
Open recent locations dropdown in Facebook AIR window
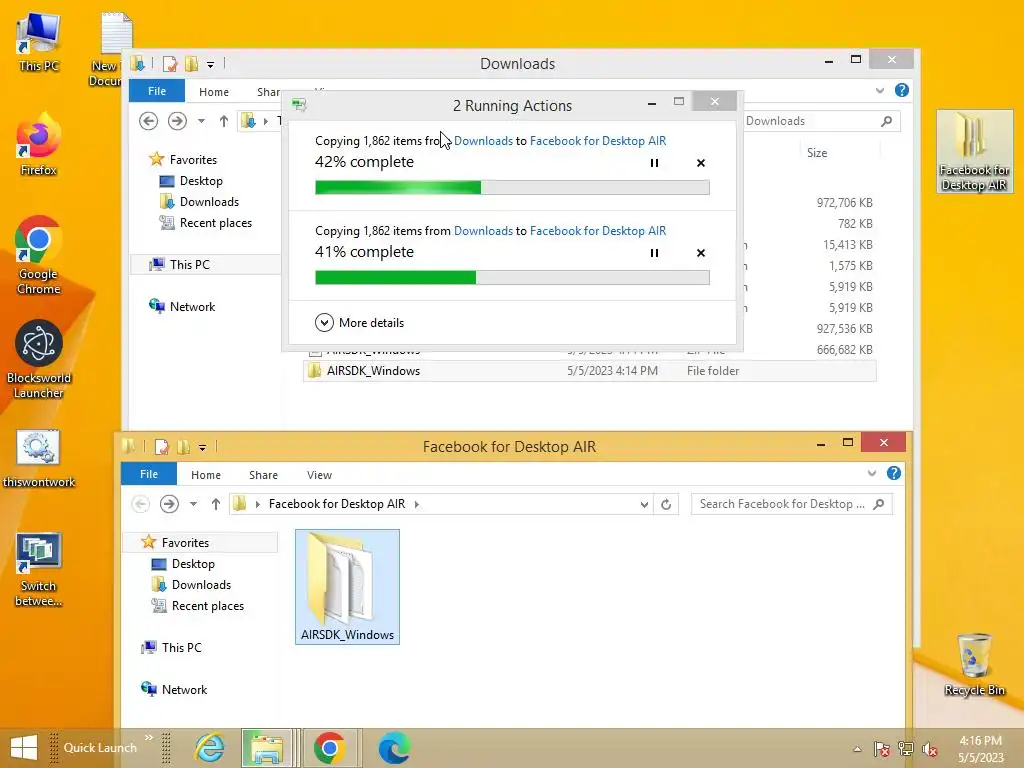click(x=193, y=504)
